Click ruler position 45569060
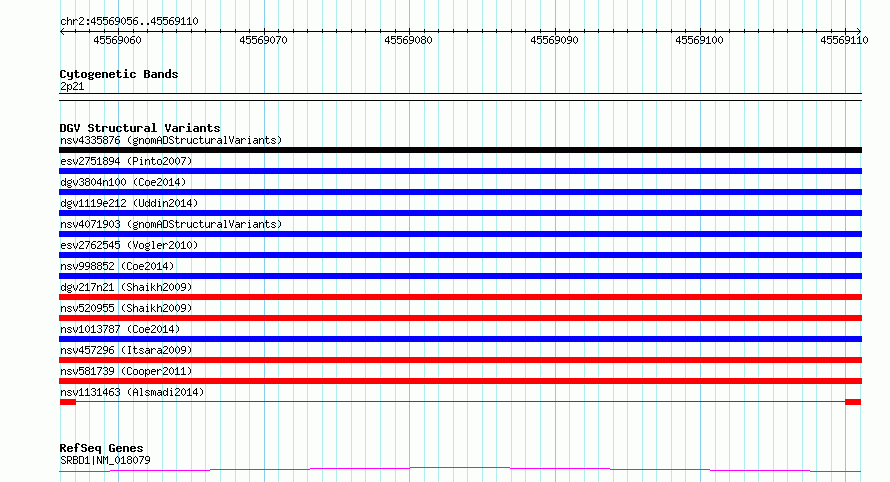 point(117,40)
